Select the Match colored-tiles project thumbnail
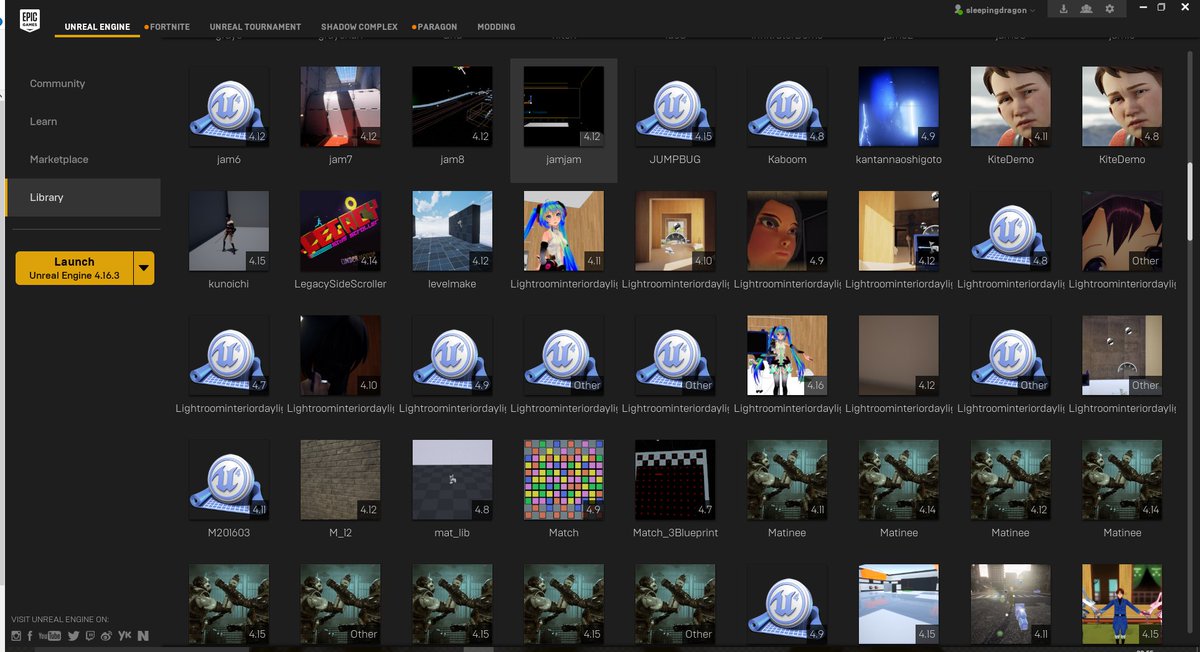Viewport: 1200px width, 652px height. [x=564, y=481]
